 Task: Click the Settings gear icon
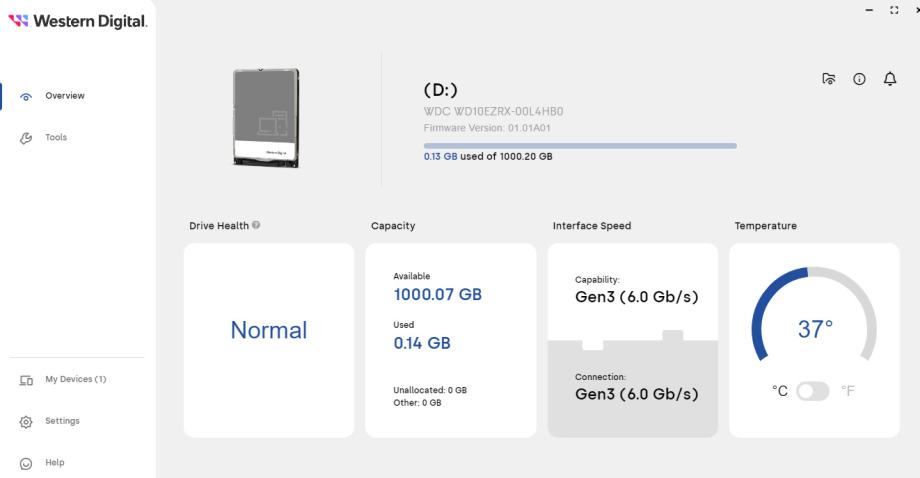coord(26,422)
